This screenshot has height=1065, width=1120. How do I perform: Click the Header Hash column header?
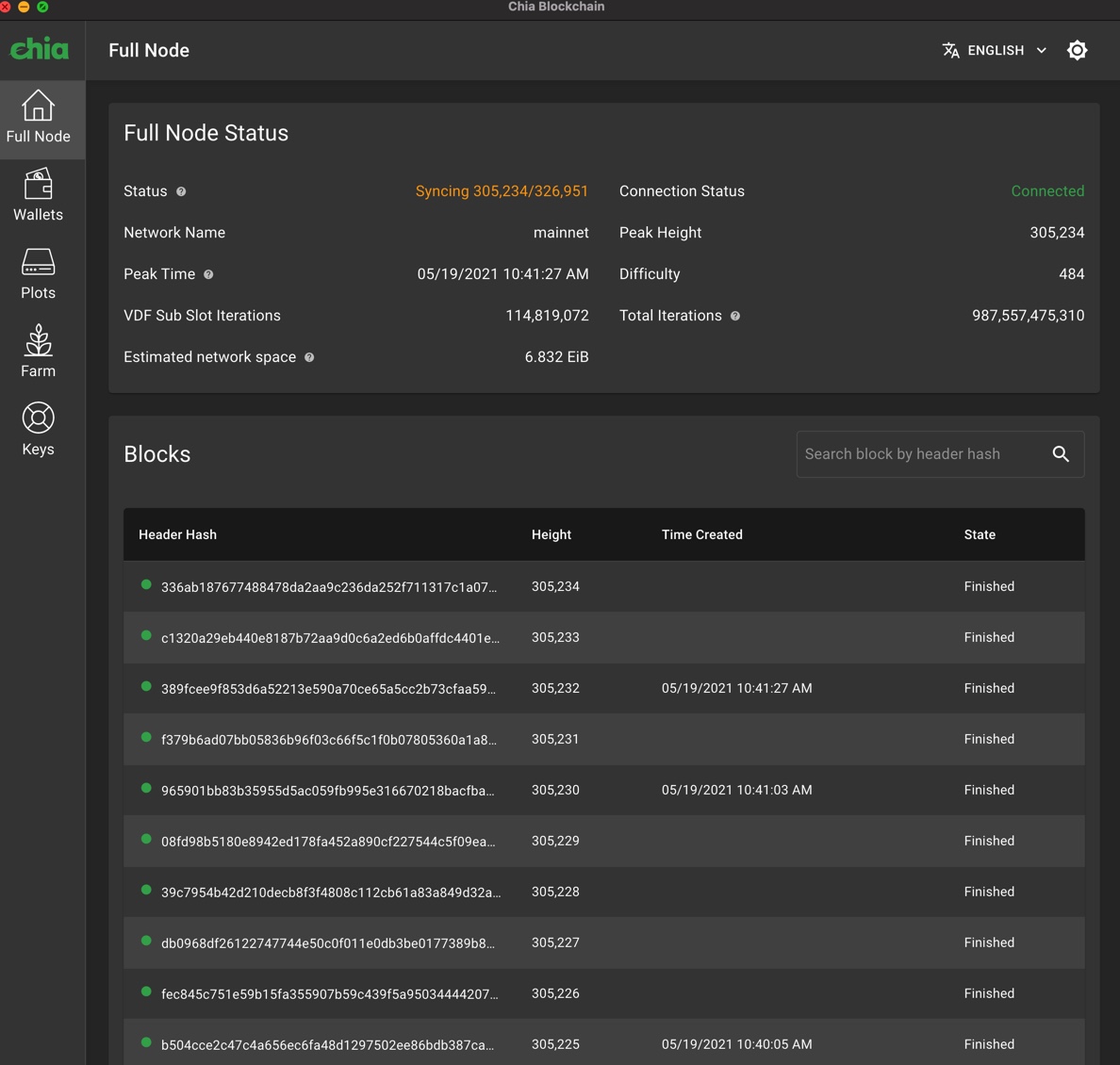coord(177,534)
